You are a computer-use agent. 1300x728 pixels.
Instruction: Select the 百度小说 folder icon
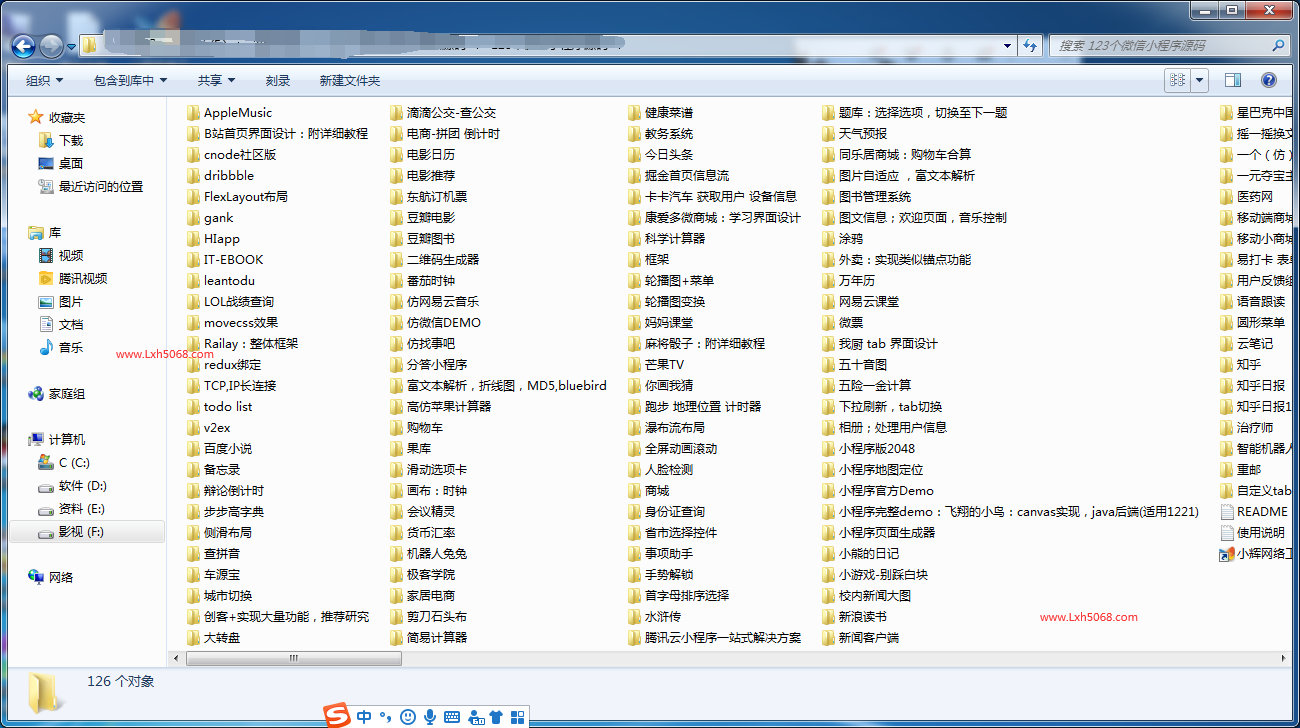point(194,448)
